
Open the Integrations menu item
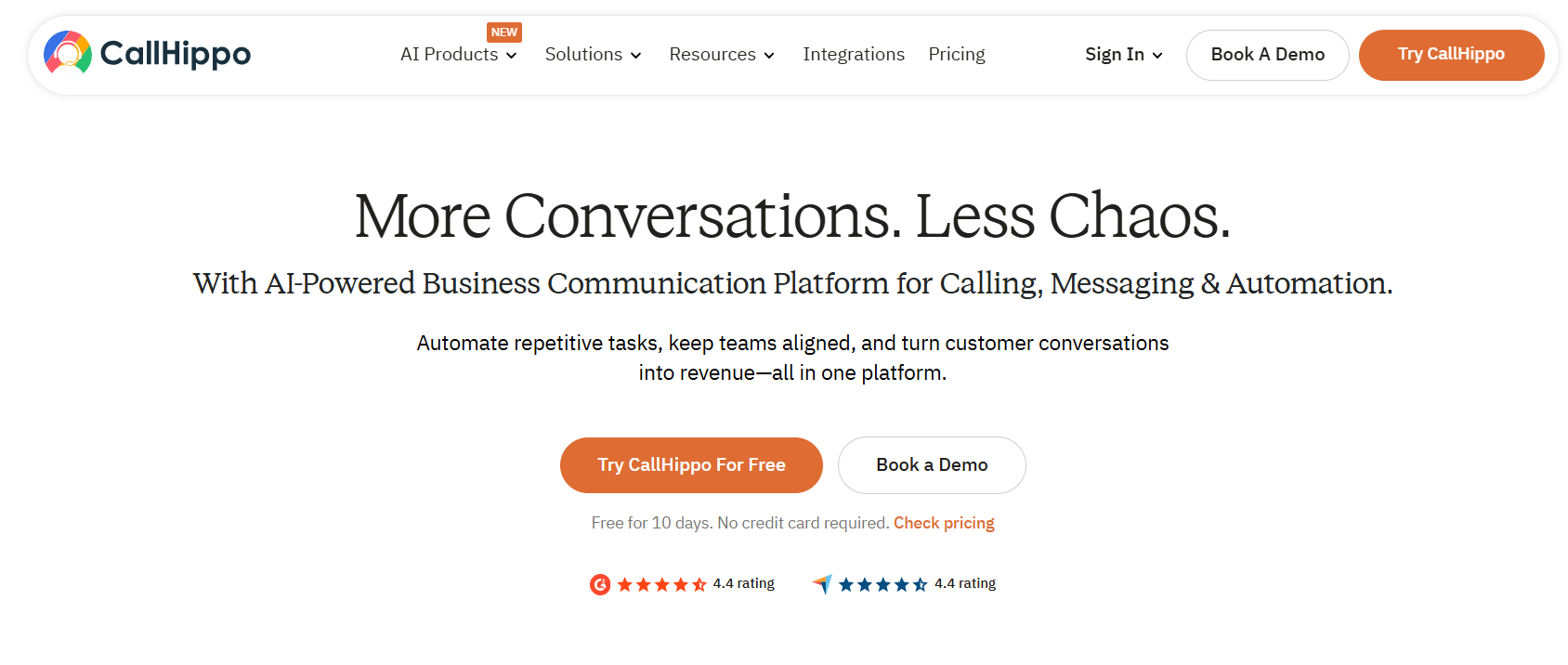854,55
